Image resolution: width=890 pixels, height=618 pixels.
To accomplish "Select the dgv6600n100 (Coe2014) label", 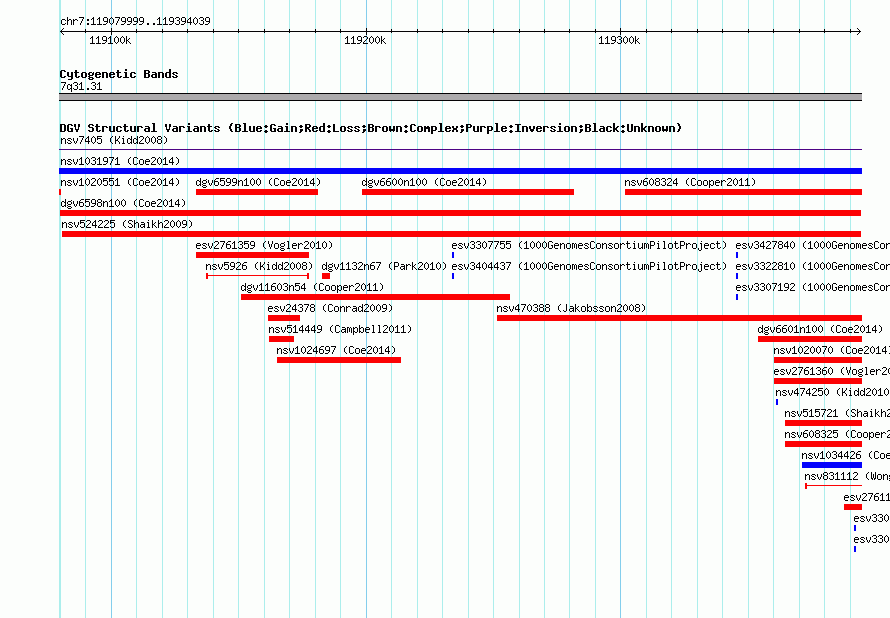I will click(x=424, y=182).
